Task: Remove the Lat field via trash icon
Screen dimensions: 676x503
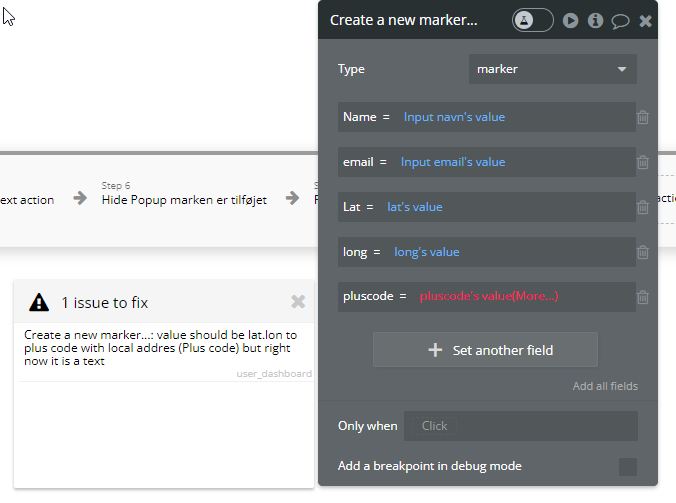Action: (643, 208)
